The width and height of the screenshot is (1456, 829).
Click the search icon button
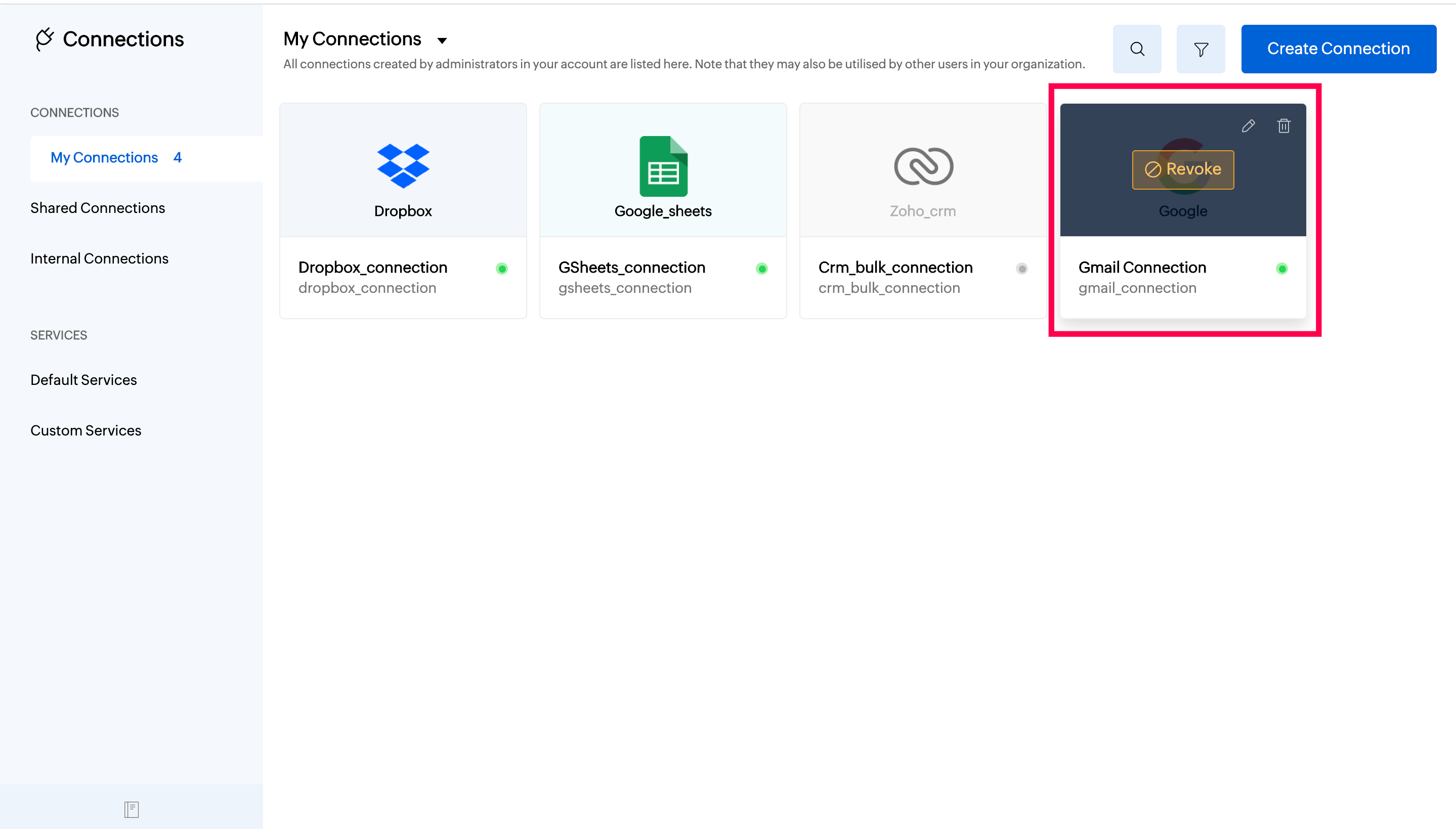coord(1137,49)
